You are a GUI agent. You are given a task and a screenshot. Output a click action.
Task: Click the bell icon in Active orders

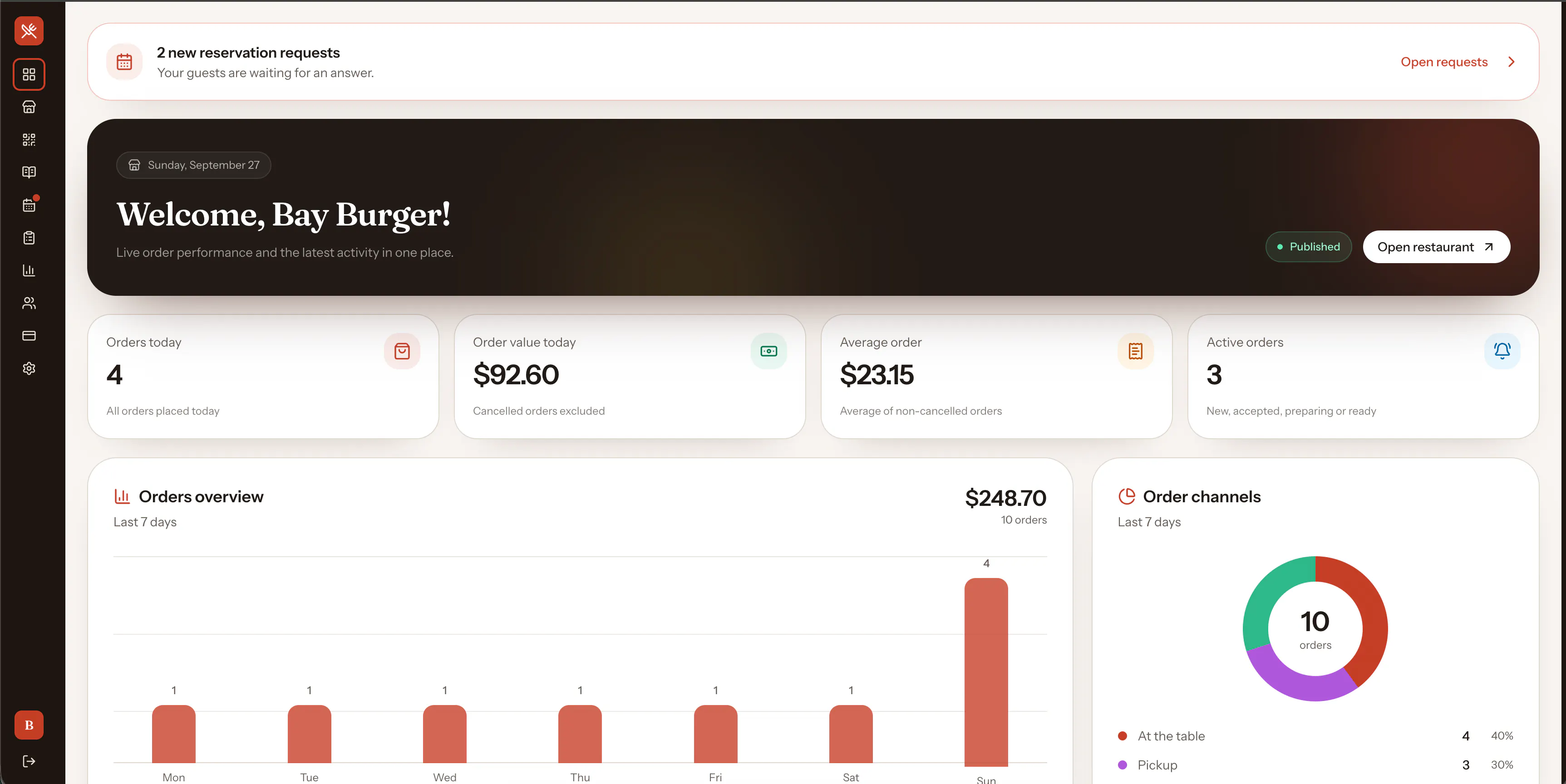click(1502, 351)
